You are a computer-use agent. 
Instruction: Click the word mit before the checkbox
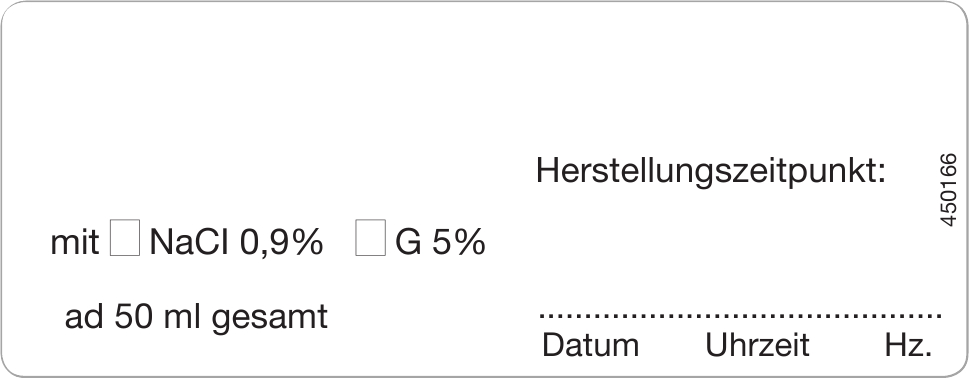click(74, 242)
